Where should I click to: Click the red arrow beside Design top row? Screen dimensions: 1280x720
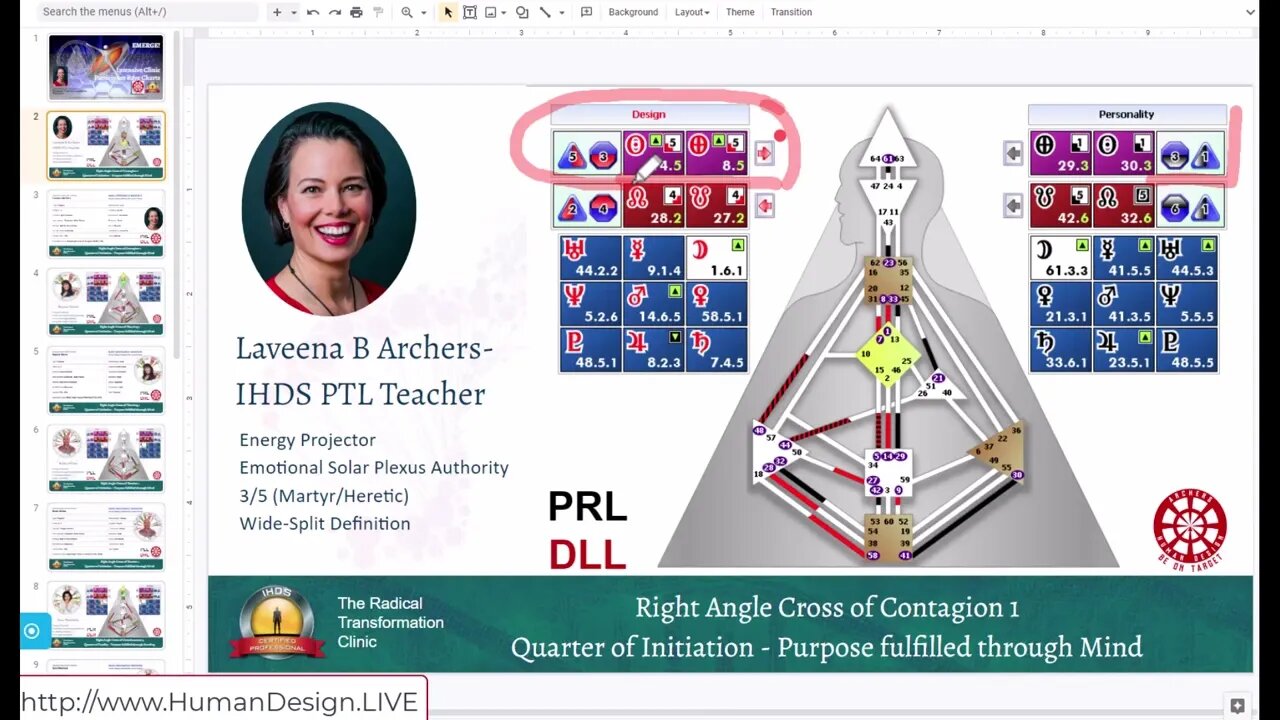point(763,153)
